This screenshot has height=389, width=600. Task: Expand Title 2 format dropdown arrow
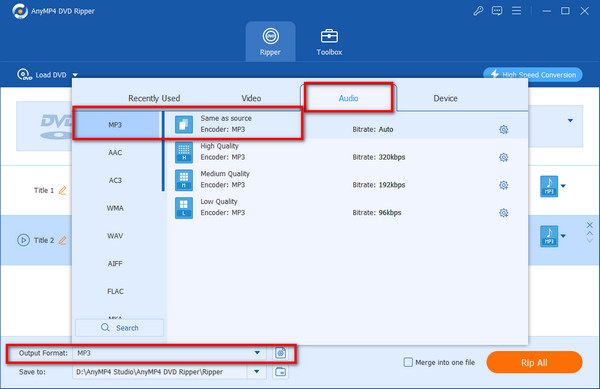pyautogui.click(x=563, y=236)
